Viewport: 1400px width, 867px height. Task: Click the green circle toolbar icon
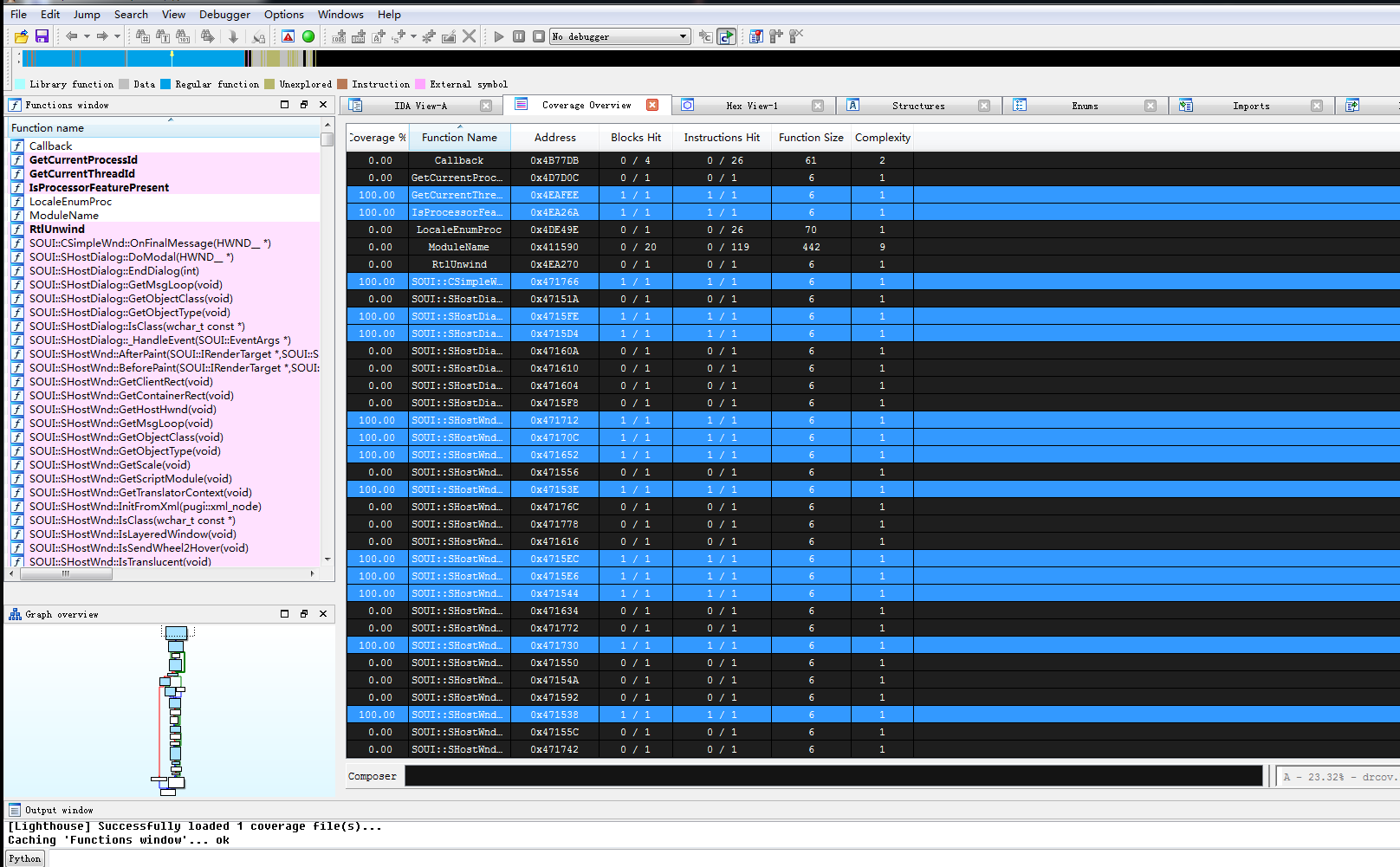308,36
